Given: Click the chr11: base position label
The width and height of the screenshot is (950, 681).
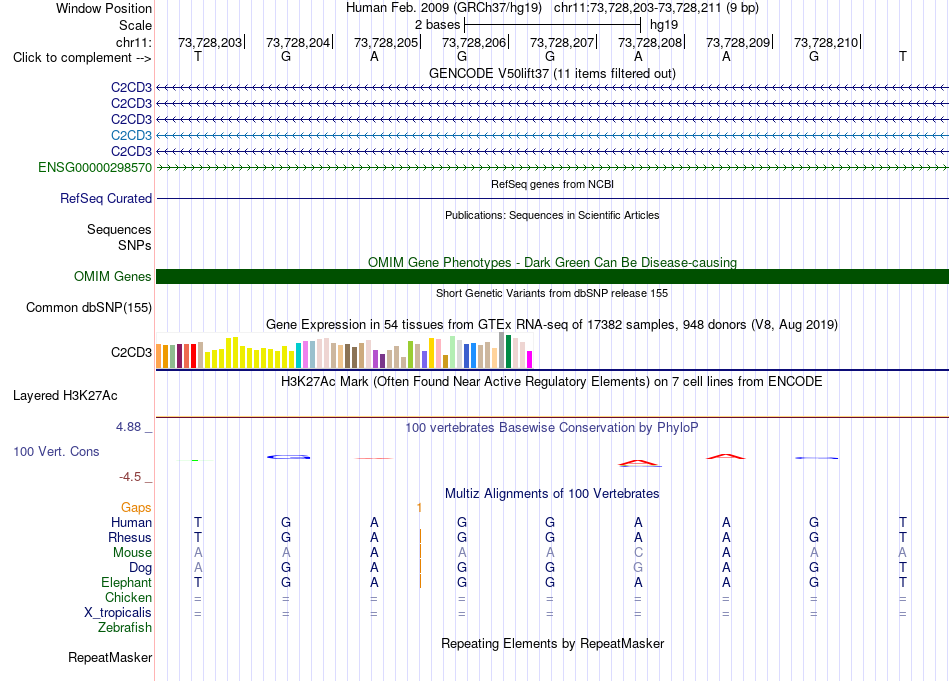Looking at the screenshot, I should click(x=134, y=42).
